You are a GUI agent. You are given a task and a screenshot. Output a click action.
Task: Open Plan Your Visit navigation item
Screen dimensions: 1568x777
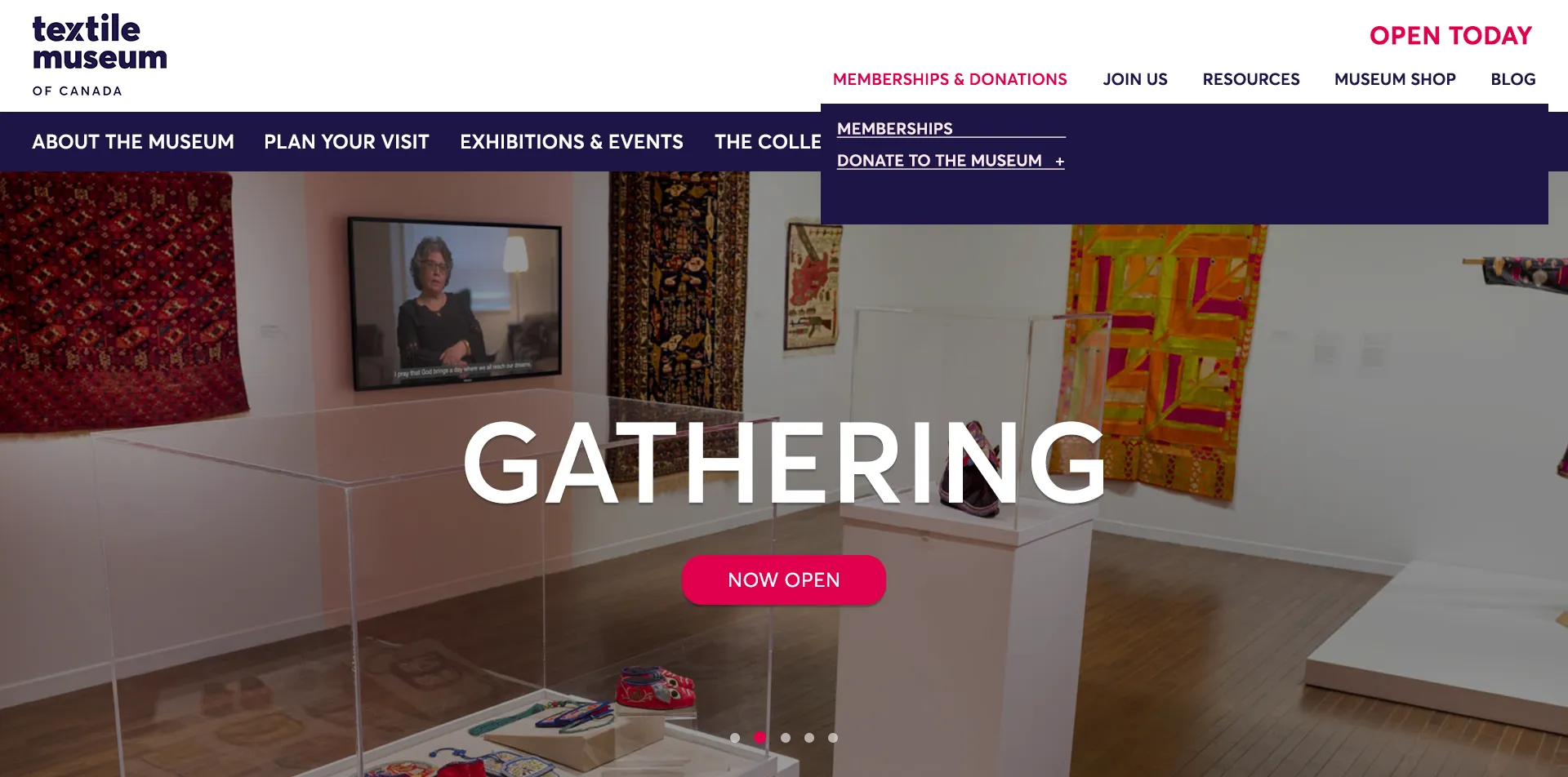coord(346,142)
